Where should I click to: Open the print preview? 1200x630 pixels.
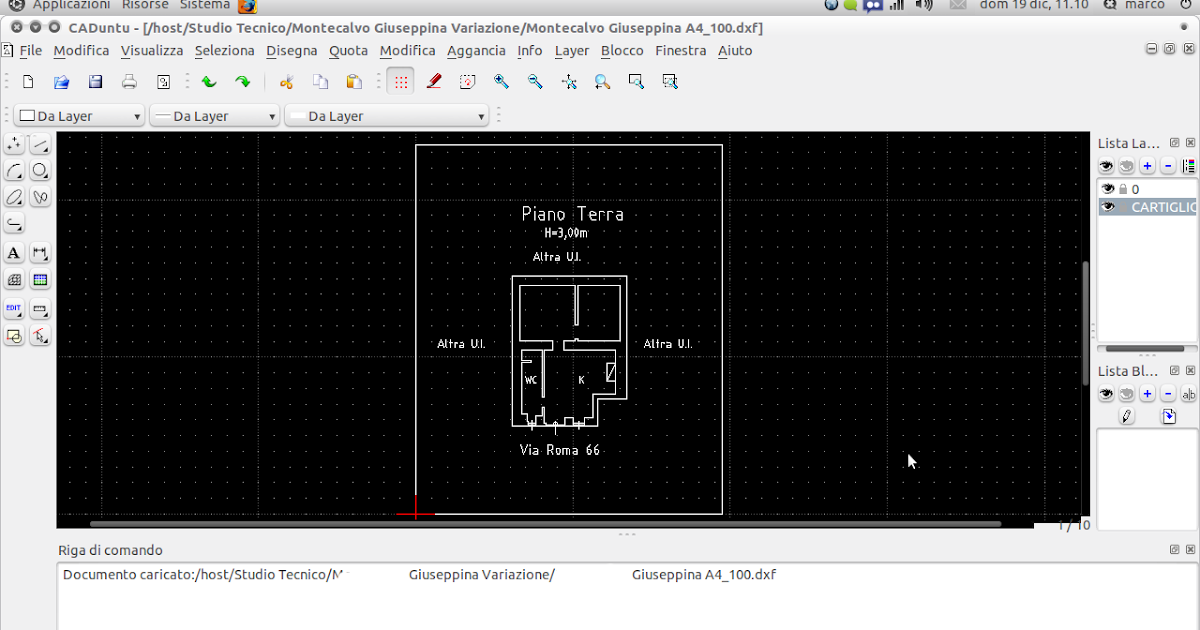click(x=163, y=82)
